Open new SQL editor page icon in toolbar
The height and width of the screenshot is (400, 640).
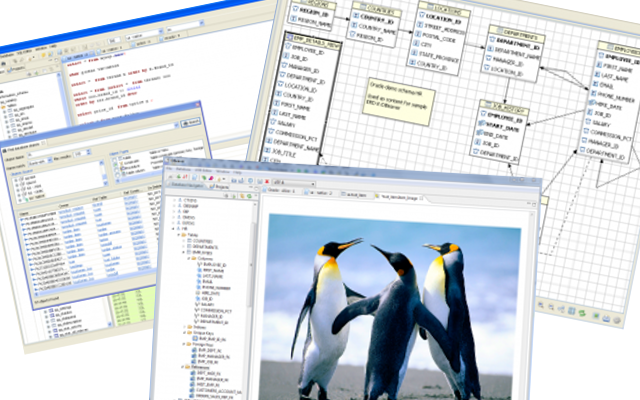point(195,177)
